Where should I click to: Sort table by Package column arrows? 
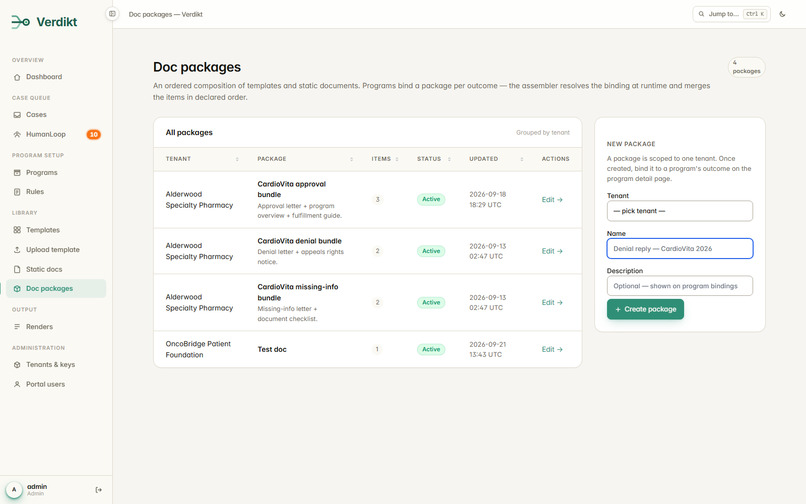[352, 159]
